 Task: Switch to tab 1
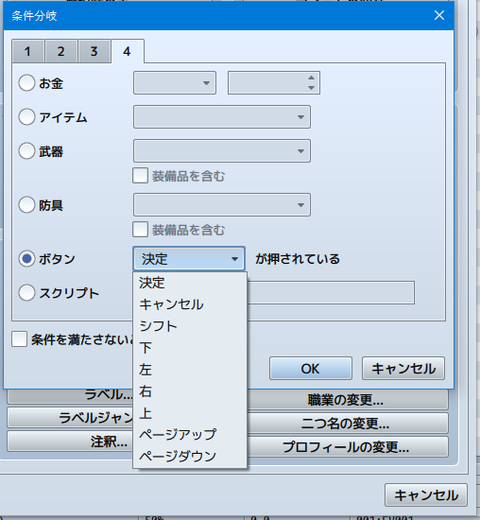[28, 51]
